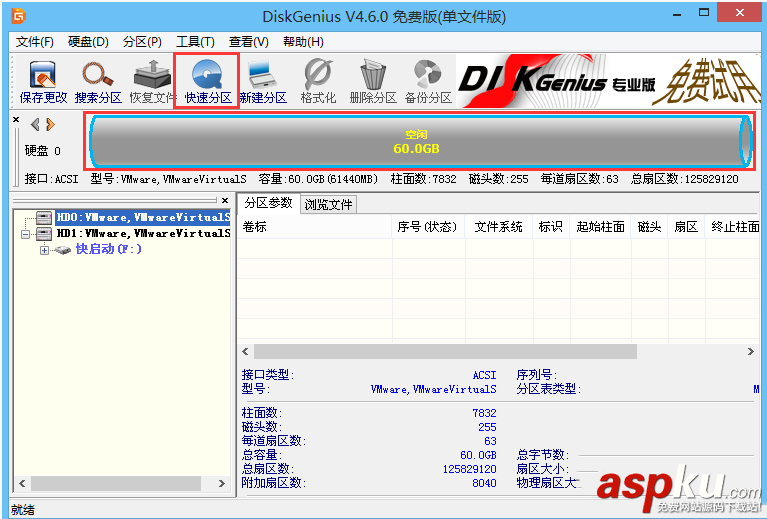
Task: Close the disk tree panel
Action: coord(225,201)
